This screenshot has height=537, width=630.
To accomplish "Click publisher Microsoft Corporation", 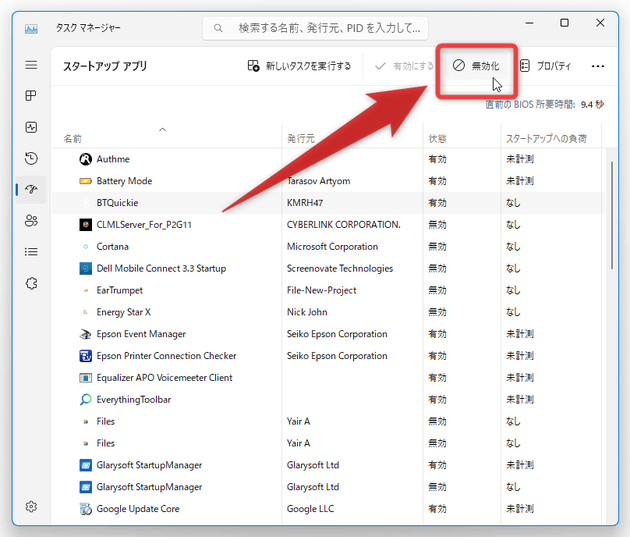I will point(332,247).
